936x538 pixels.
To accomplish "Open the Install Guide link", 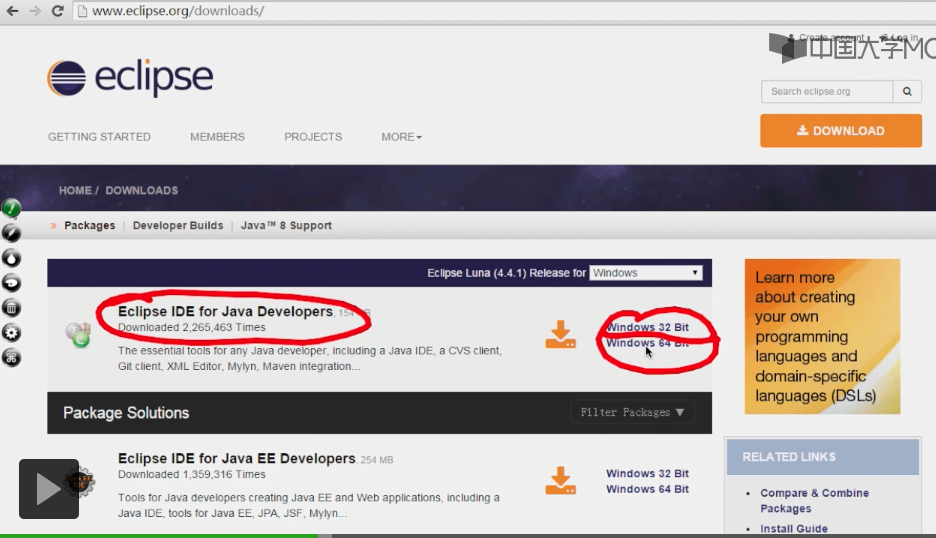I will [x=794, y=528].
